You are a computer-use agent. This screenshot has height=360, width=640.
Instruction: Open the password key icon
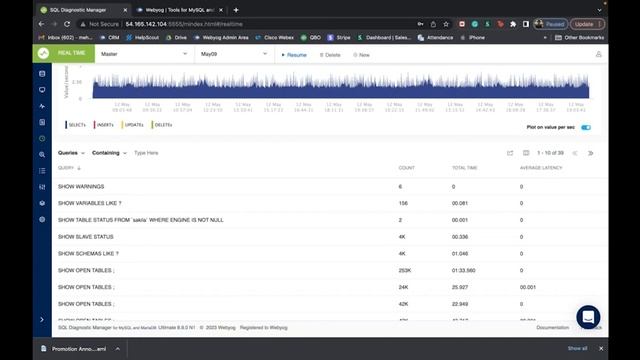point(420,24)
